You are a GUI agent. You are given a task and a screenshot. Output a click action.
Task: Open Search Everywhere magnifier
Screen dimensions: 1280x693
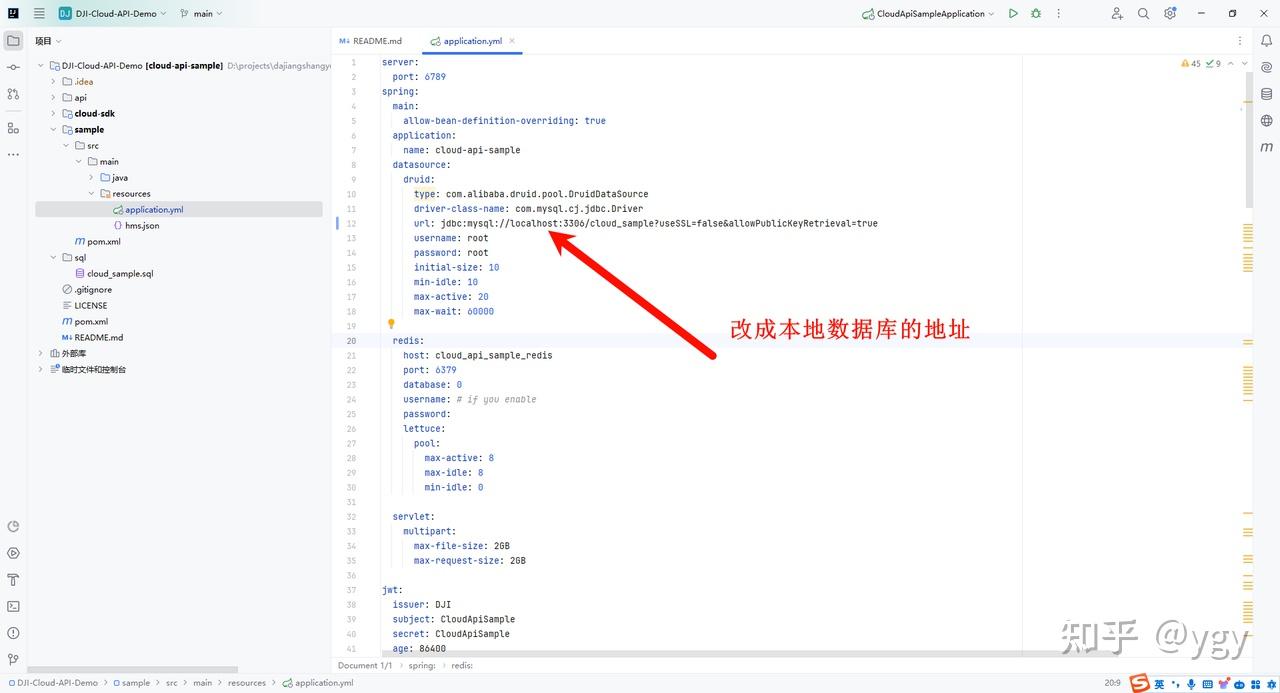click(1143, 13)
